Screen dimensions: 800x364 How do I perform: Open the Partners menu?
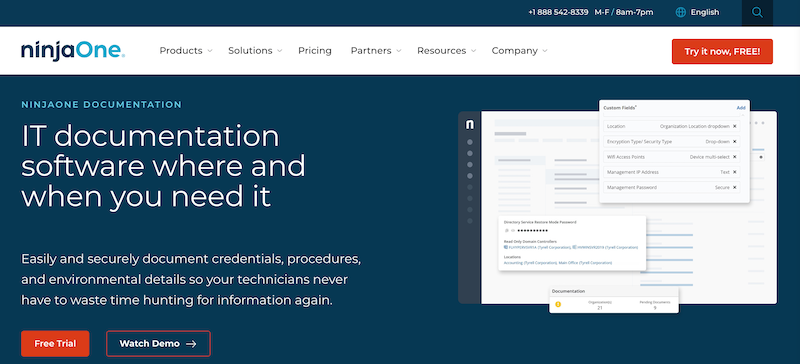tap(371, 51)
